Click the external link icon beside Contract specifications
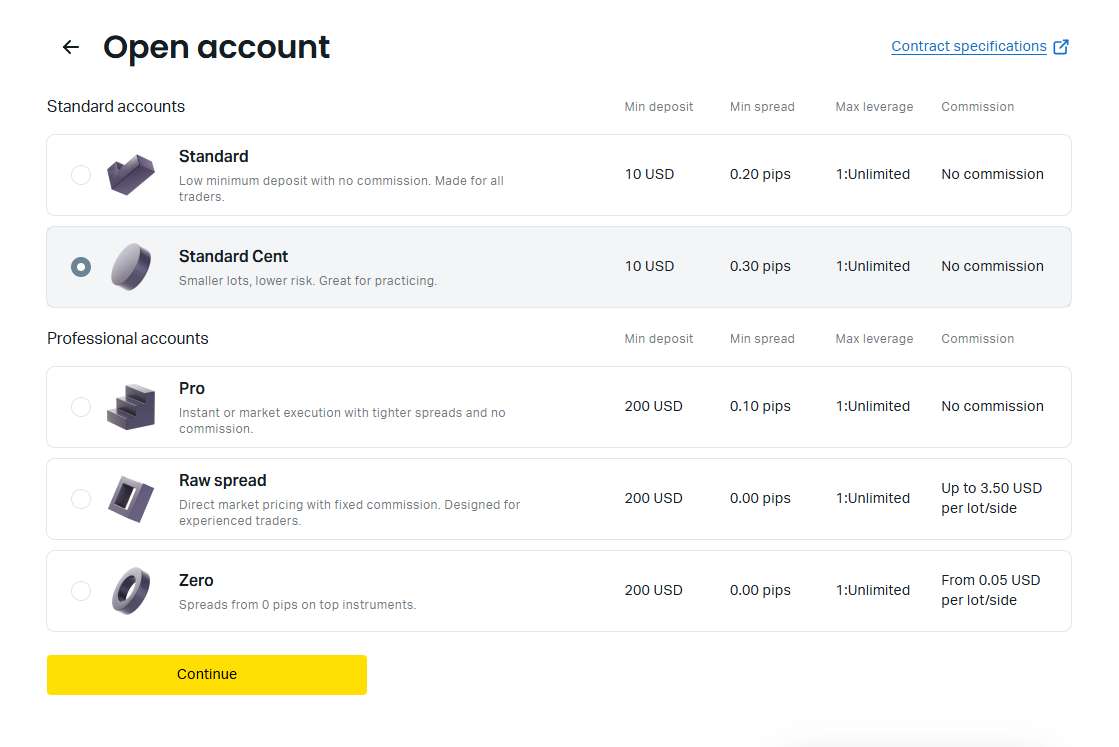 [x=1062, y=47]
